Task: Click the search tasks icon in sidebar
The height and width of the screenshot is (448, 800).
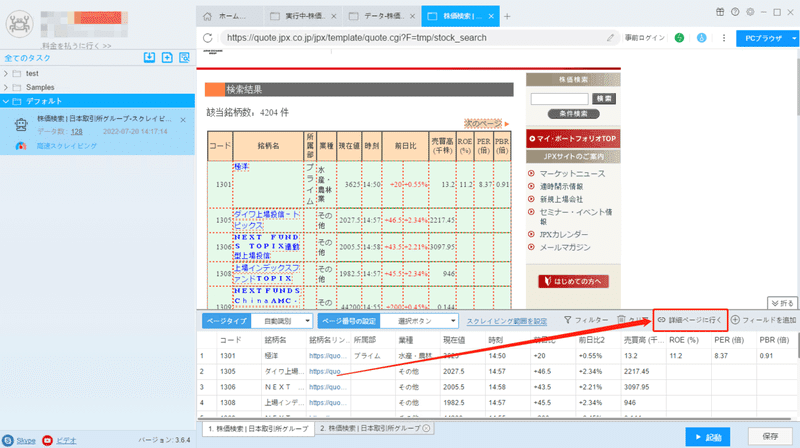Action: [184, 58]
